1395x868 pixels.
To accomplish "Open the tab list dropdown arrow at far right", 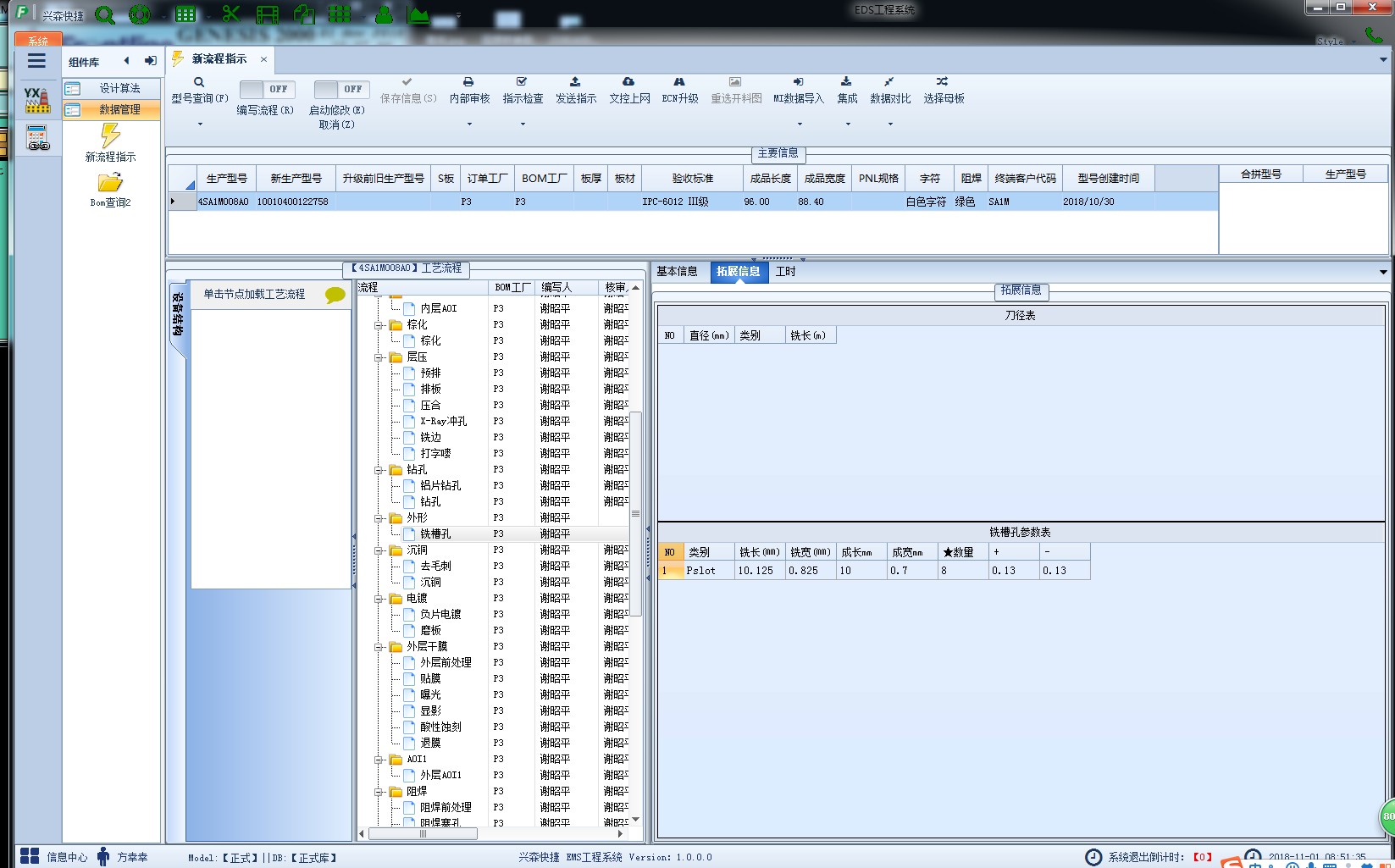I will pos(1383,59).
